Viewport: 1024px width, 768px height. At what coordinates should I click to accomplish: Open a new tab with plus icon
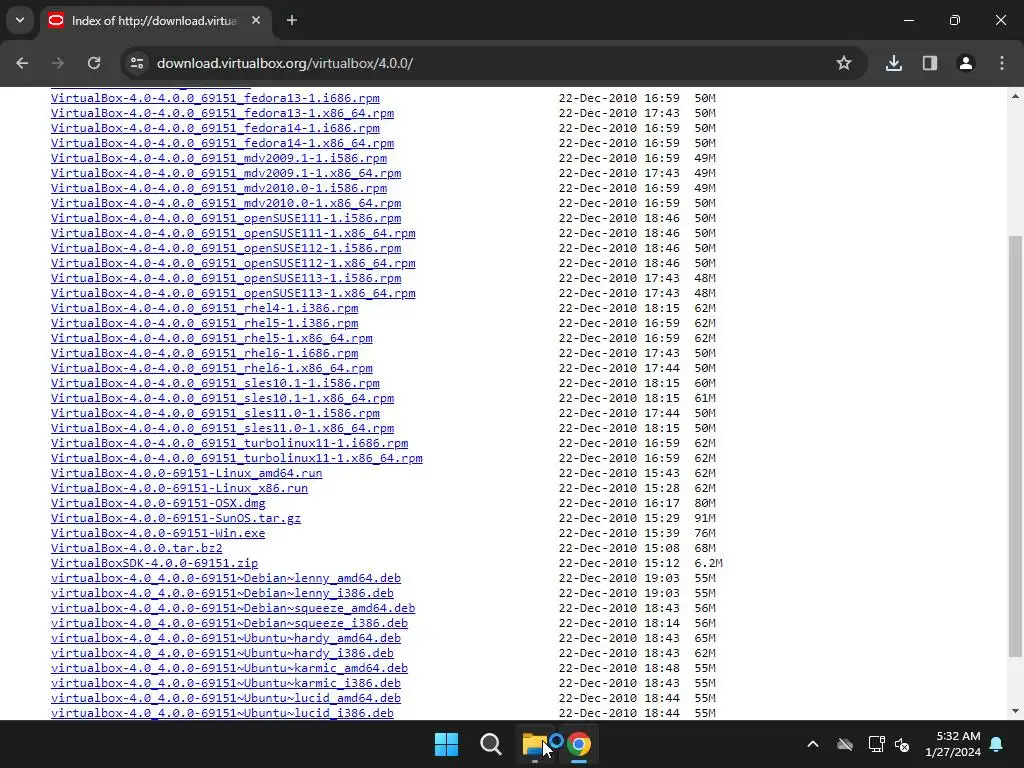[x=292, y=20]
